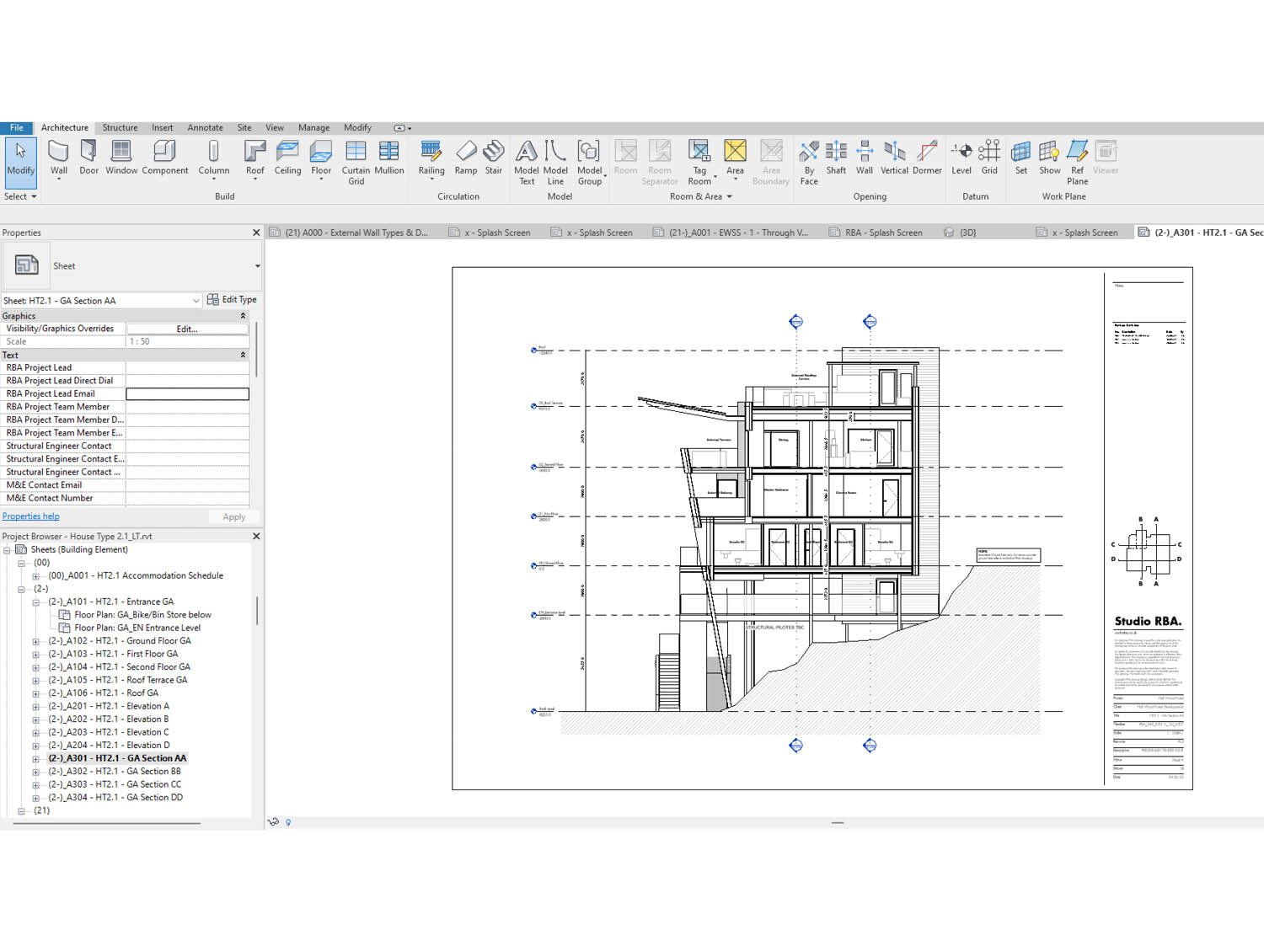Click the Scale value field showing 1:50

click(187, 341)
